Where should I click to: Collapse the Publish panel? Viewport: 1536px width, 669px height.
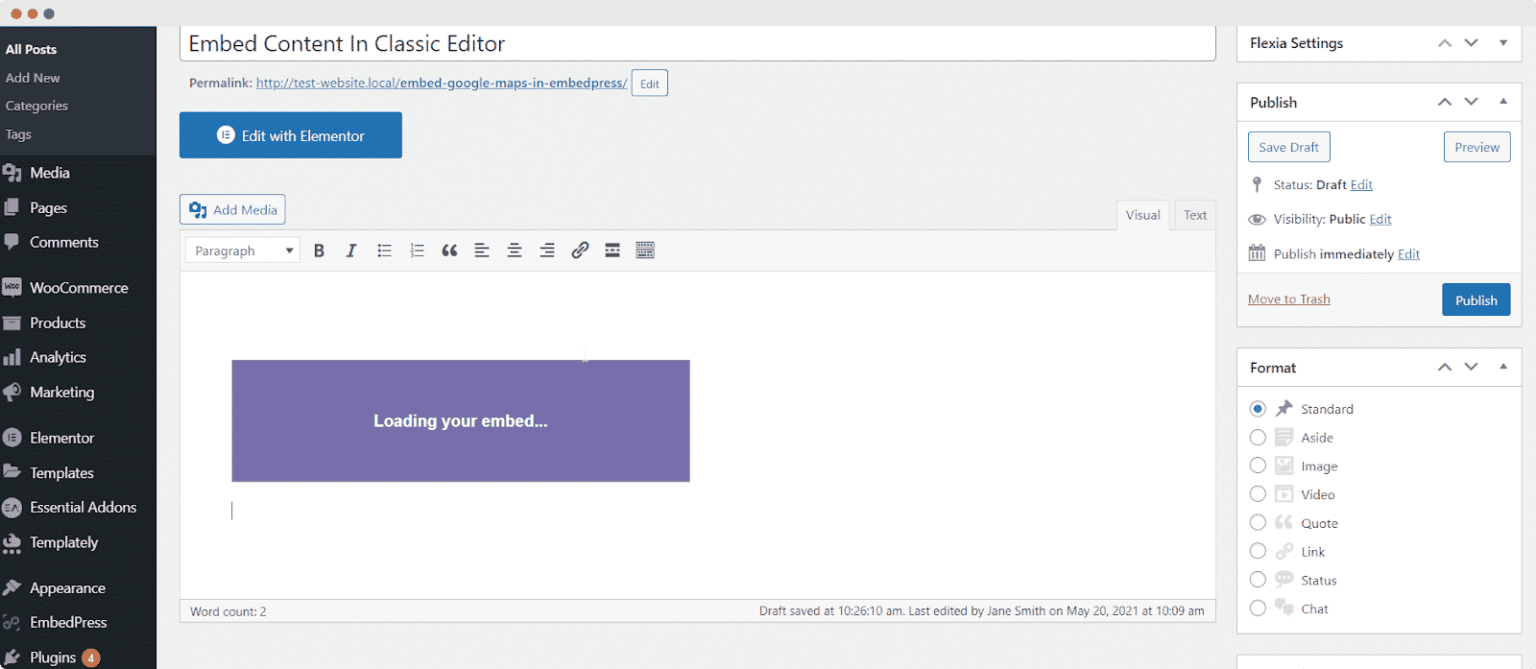[1504, 101]
